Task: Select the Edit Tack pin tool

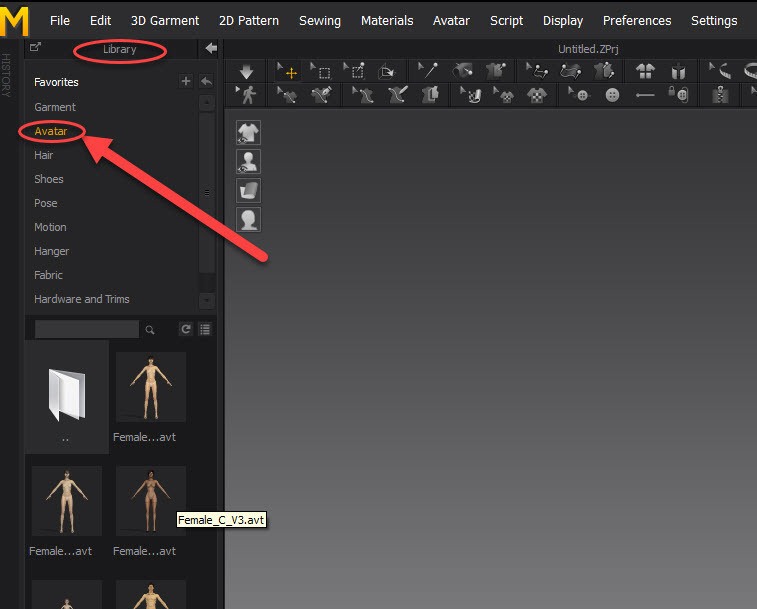Action: pyautogui.click(x=428, y=71)
